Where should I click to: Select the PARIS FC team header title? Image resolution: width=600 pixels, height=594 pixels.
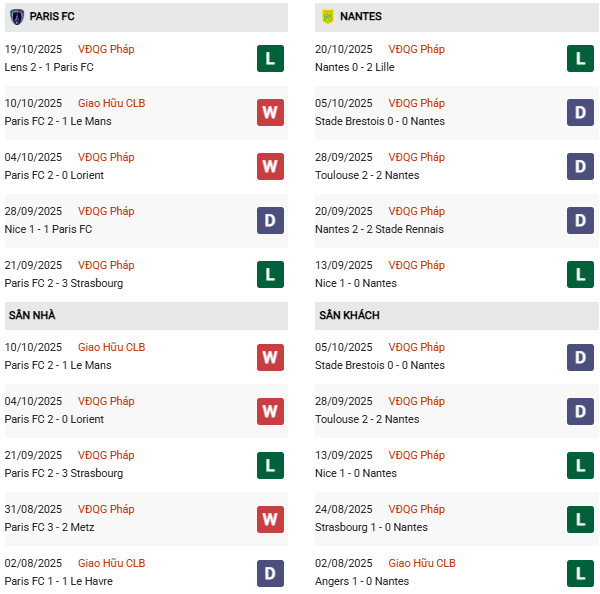tap(52, 17)
